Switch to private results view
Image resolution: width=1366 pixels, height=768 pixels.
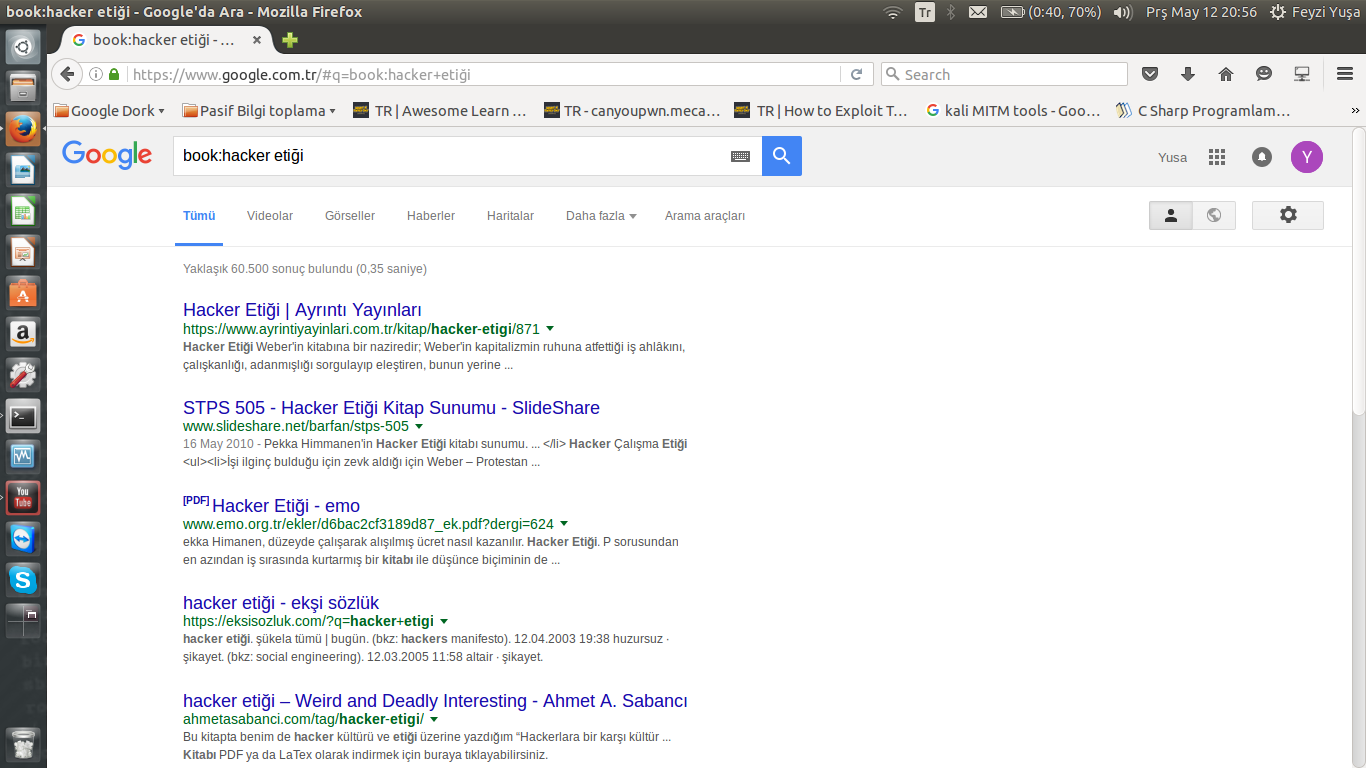[x=1171, y=215]
